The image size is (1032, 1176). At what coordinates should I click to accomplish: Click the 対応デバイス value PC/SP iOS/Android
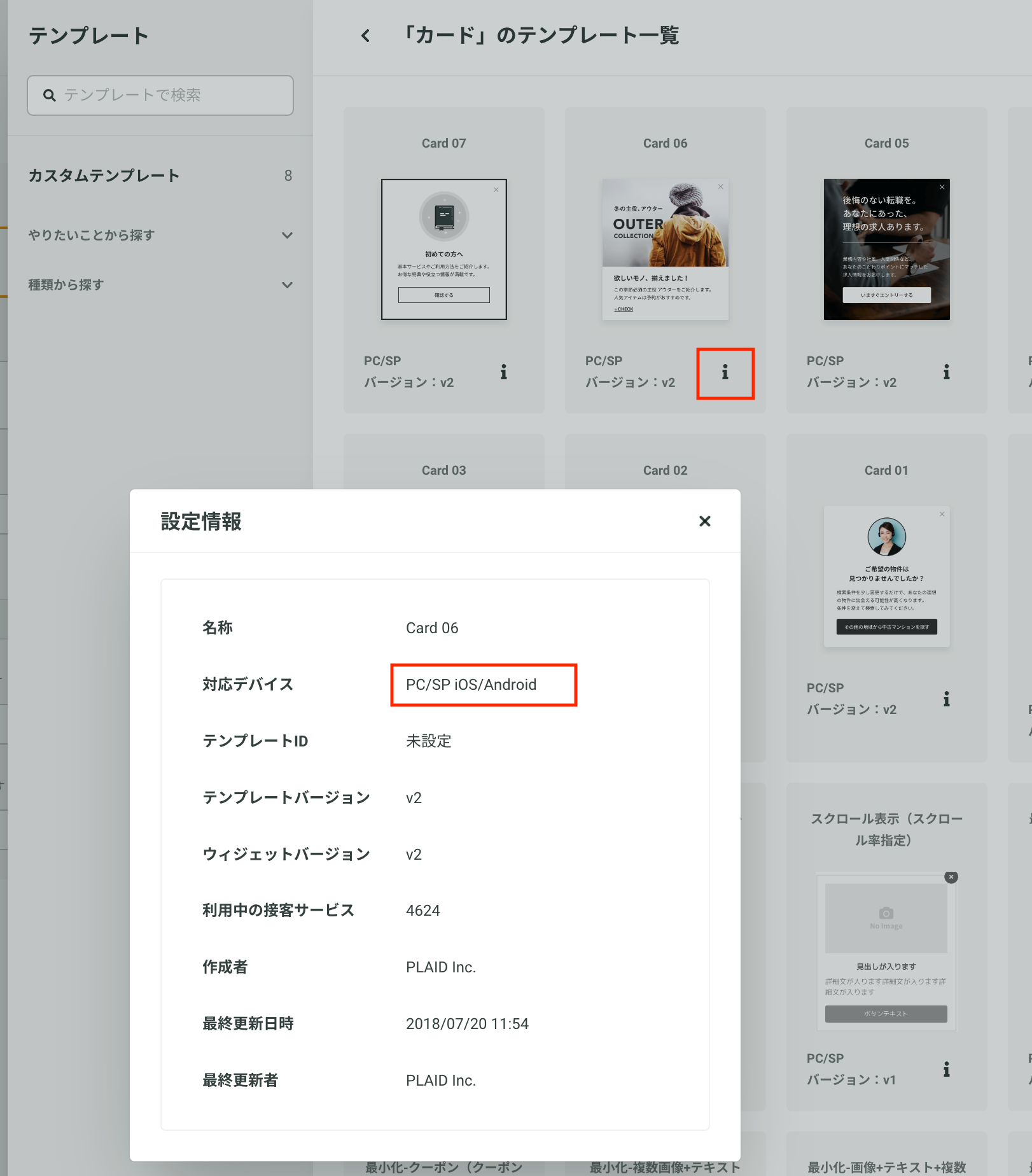471,685
